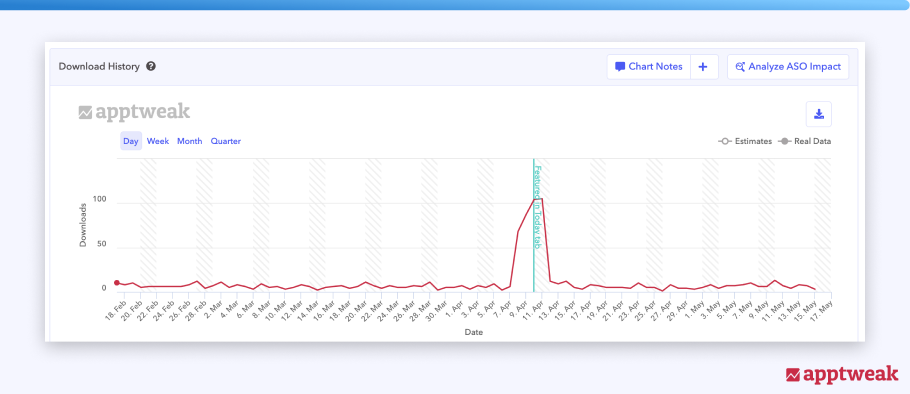
Task: Click the Chart Notes speech bubble icon
Action: pos(620,67)
